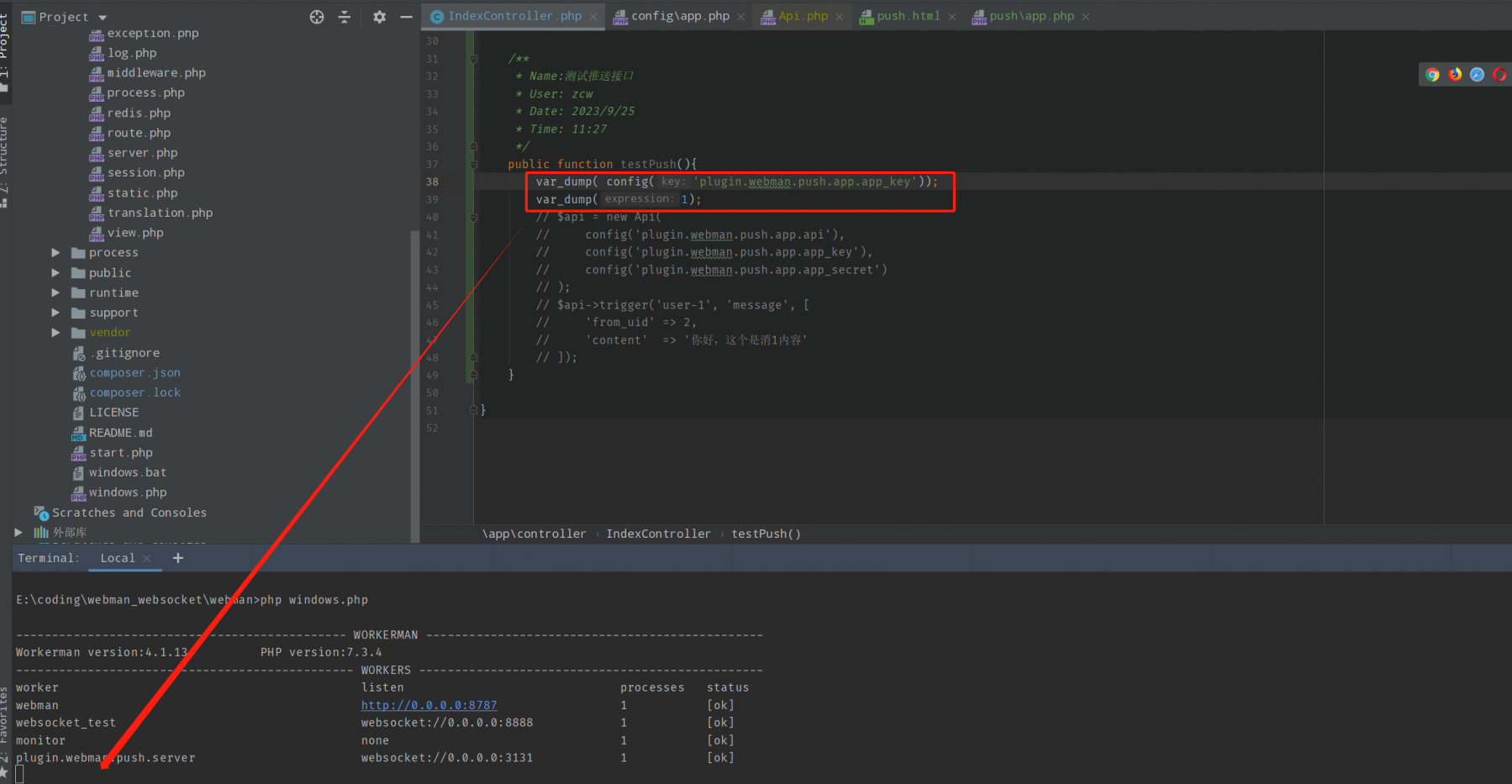The height and width of the screenshot is (784, 1512).
Task: Expand the 外部库 external libraries node
Action: pyautogui.click(x=18, y=533)
